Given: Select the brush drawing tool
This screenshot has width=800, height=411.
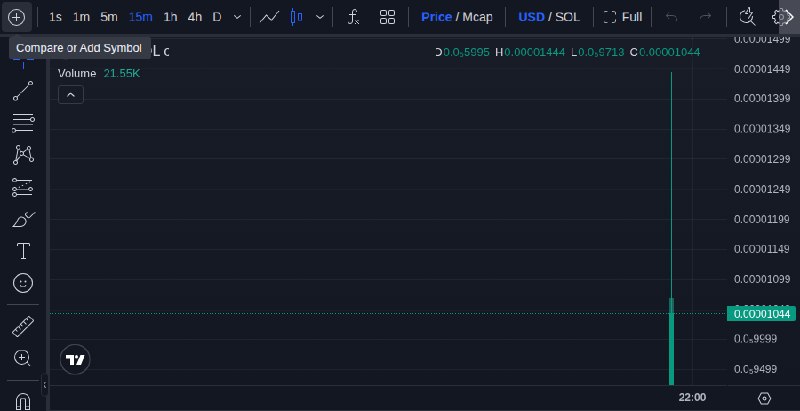Looking at the screenshot, I should point(23,220).
